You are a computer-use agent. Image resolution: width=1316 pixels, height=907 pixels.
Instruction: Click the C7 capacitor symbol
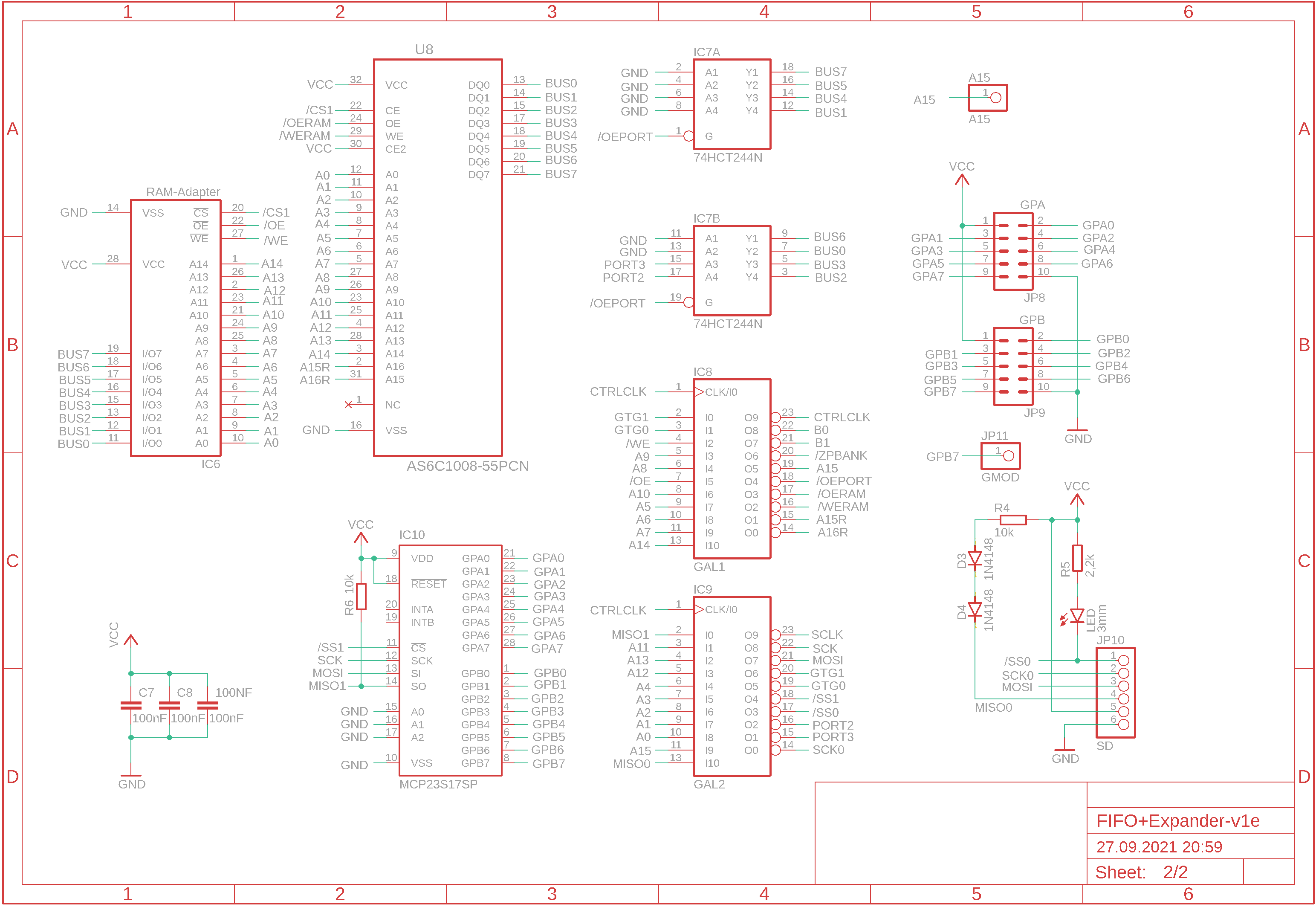pyautogui.click(x=131, y=705)
